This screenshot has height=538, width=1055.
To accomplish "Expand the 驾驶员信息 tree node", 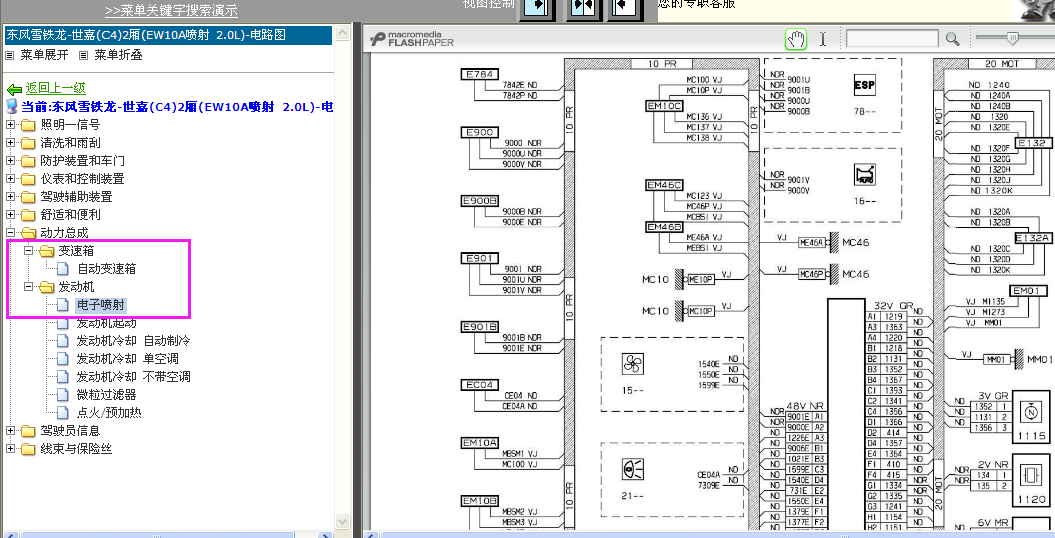I will 11,430.
